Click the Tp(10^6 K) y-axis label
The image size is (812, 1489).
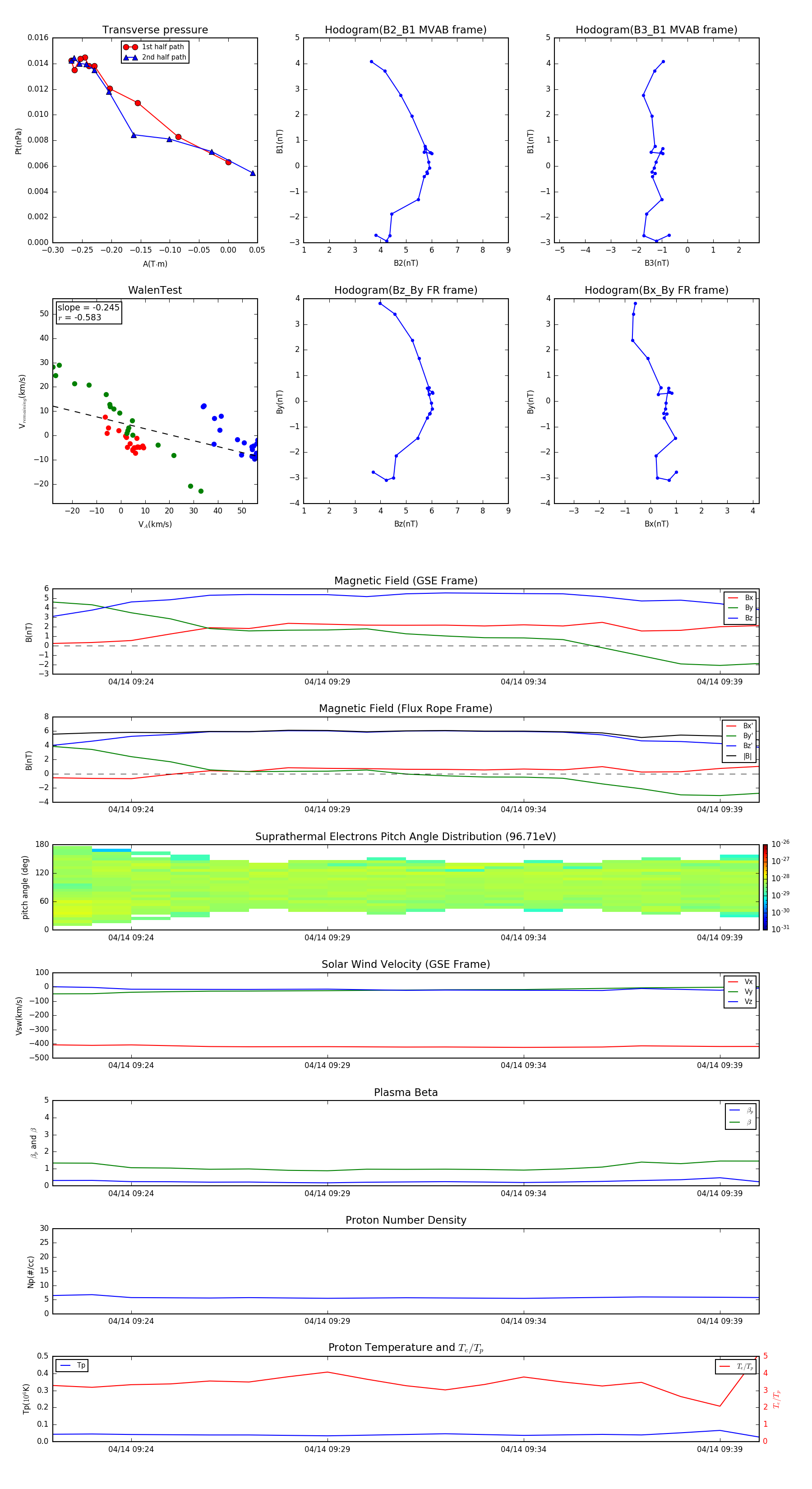[26, 1399]
